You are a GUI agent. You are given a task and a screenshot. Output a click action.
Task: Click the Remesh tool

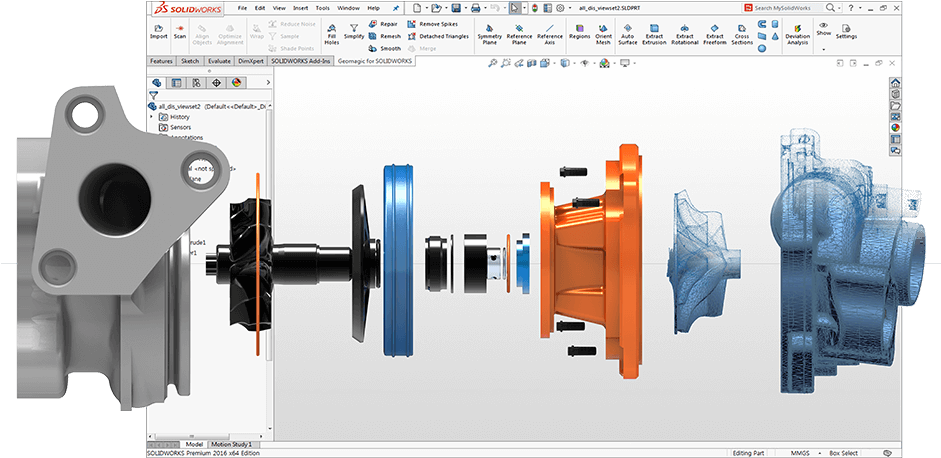[x=383, y=36]
